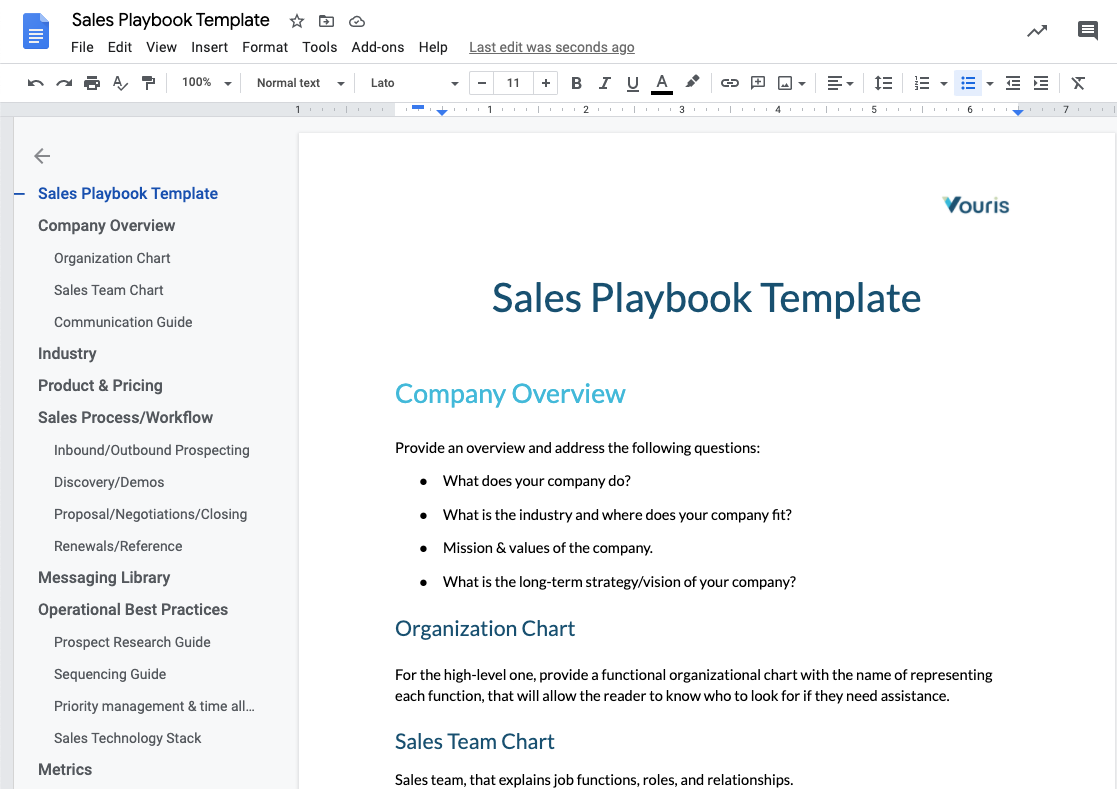Expand bulleted list options arrow
The height and width of the screenshot is (789, 1117).
tap(989, 84)
